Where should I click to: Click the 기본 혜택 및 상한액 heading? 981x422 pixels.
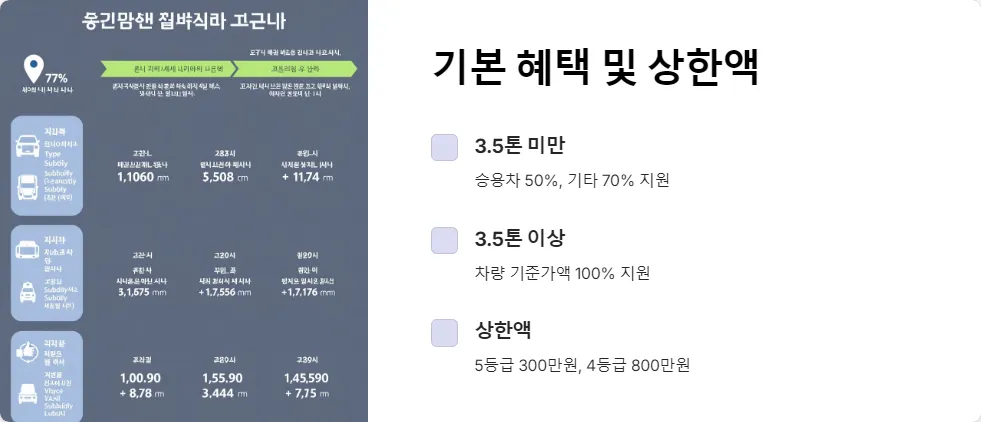pyautogui.click(x=596, y=68)
